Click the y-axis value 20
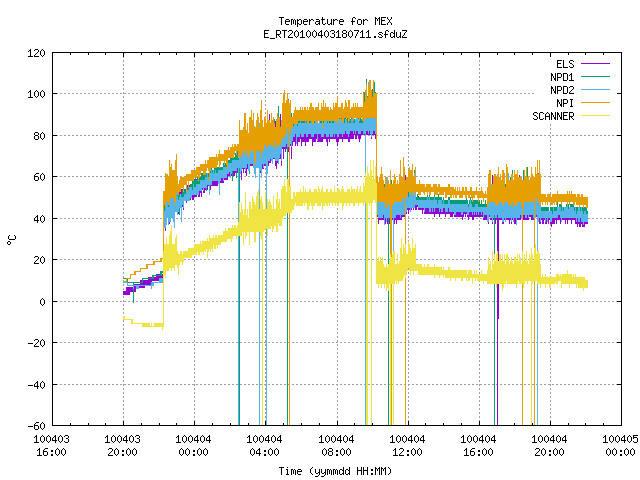Viewport: 640px width, 480px height. 40,260
